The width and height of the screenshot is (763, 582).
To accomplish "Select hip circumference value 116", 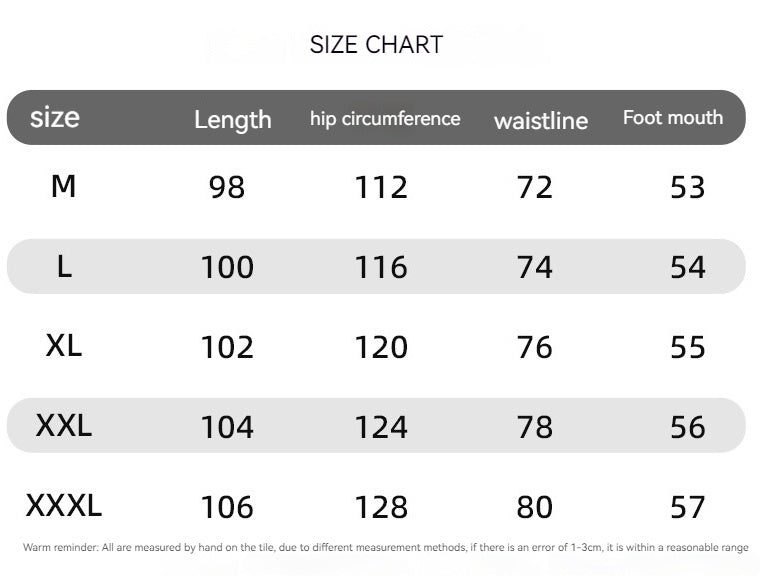I will click(381, 267).
